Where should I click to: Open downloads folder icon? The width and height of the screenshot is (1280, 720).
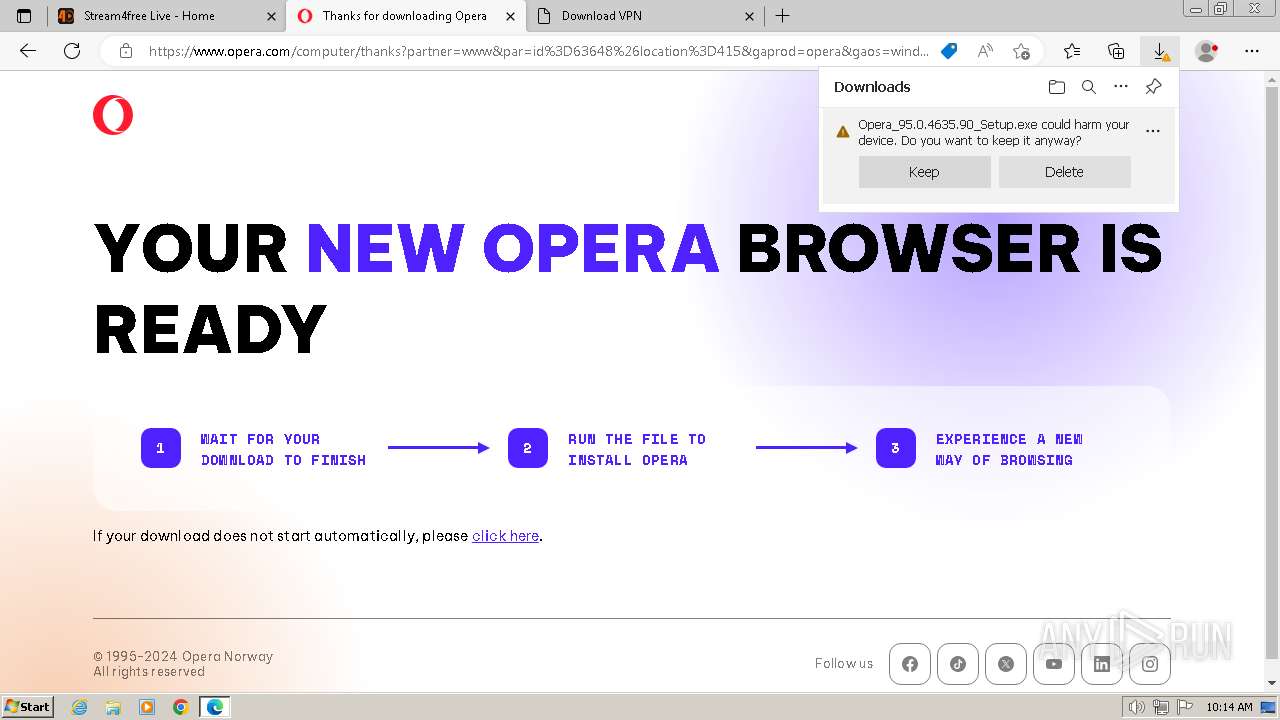1057,87
